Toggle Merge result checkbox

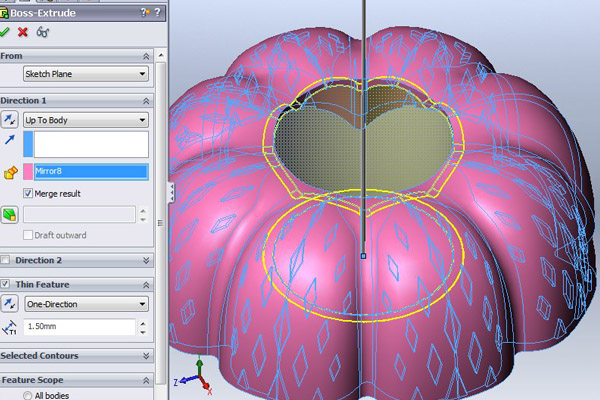28,193
